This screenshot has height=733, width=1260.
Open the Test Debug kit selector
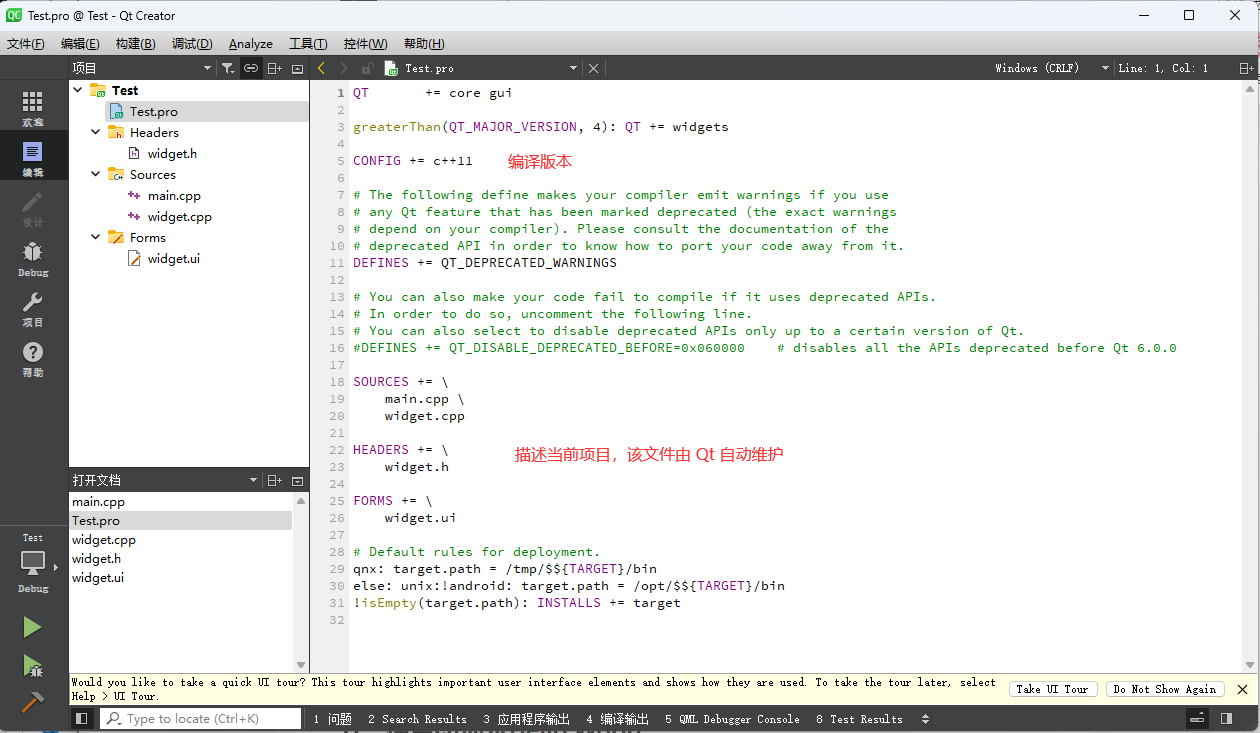click(x=33, y=564)
